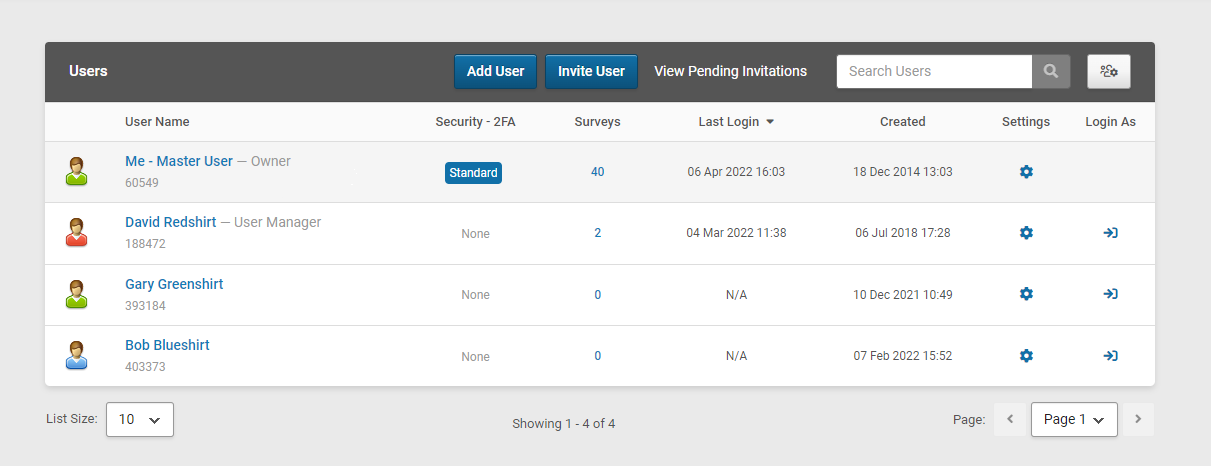Login as David Redshirt using arrow icon
The height and width of the screenshot is (466, 1211).
tap(1110, 233)
